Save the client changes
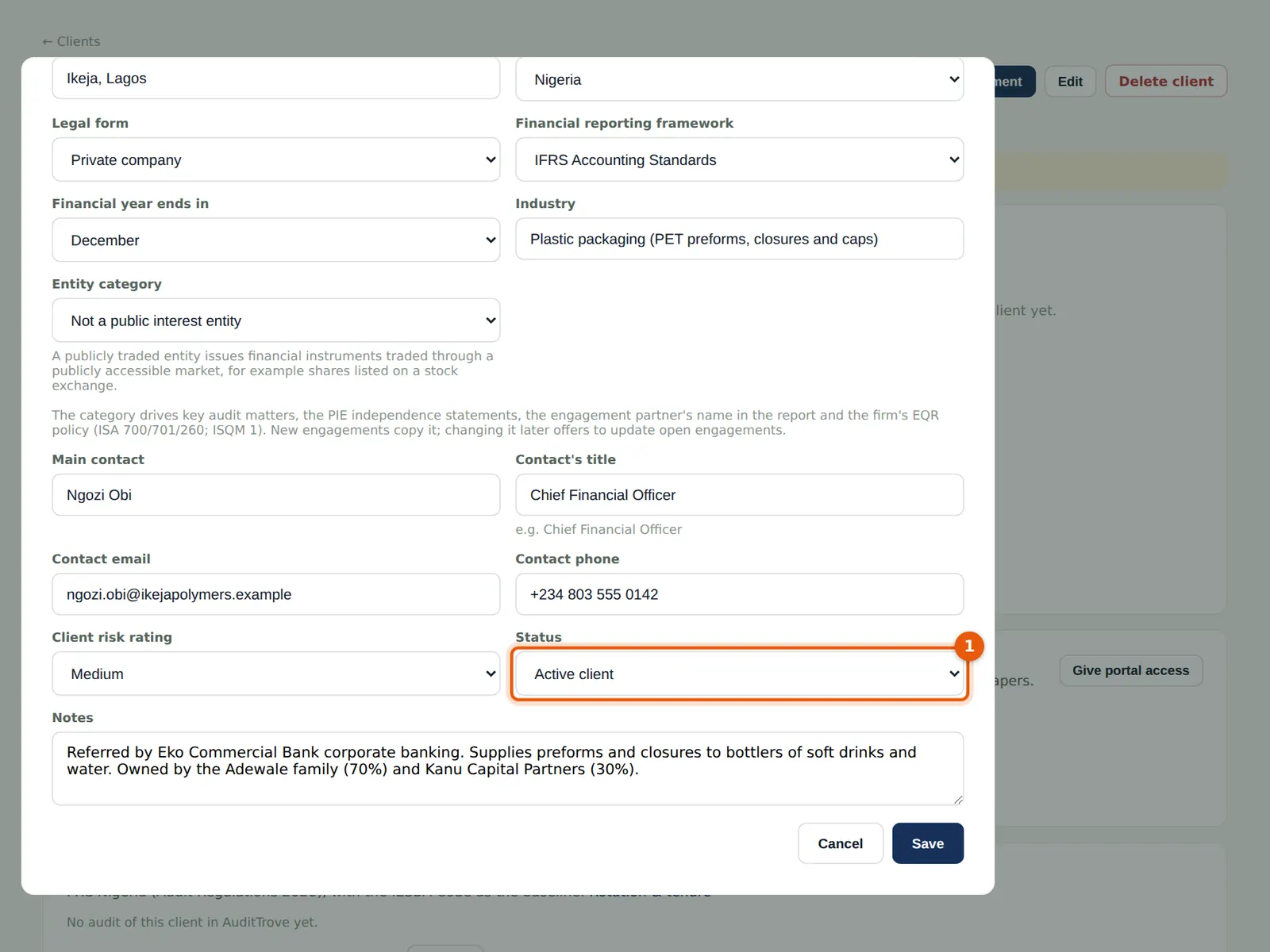Screen dimensions: 1270x952 pos(927,843)
